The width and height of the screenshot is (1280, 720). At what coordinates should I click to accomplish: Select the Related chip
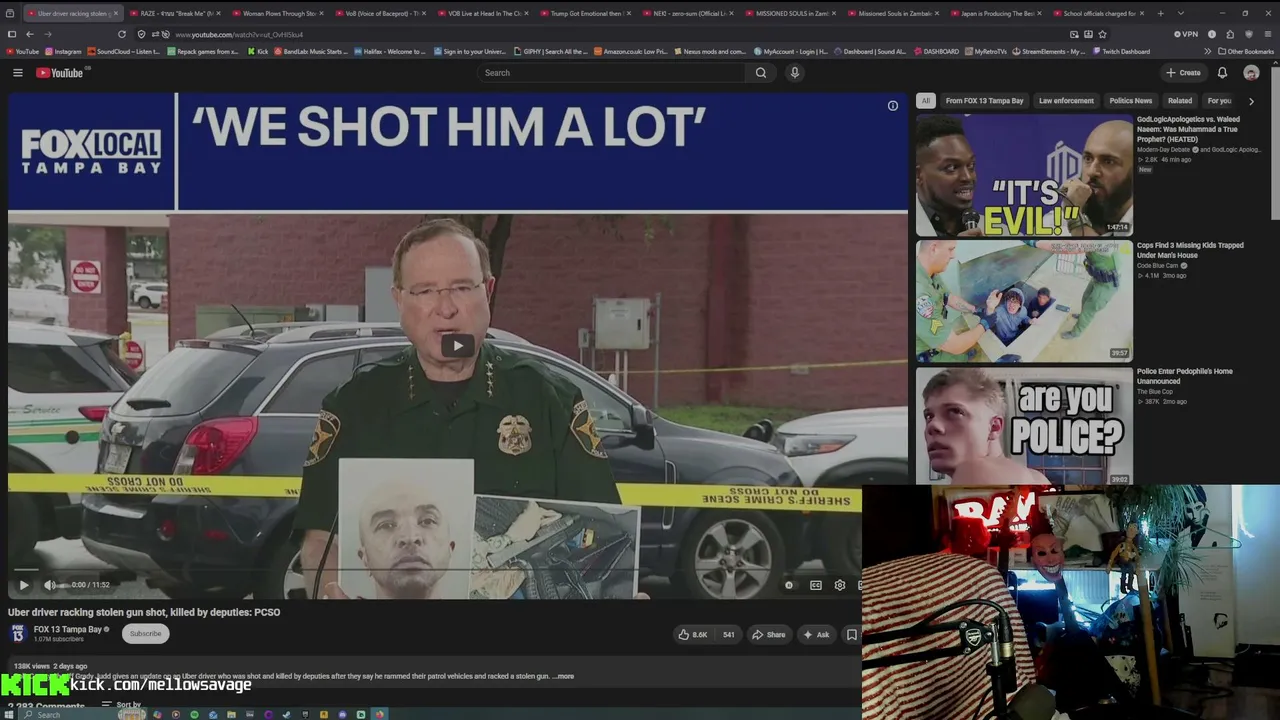click(x=1180, y=101)
